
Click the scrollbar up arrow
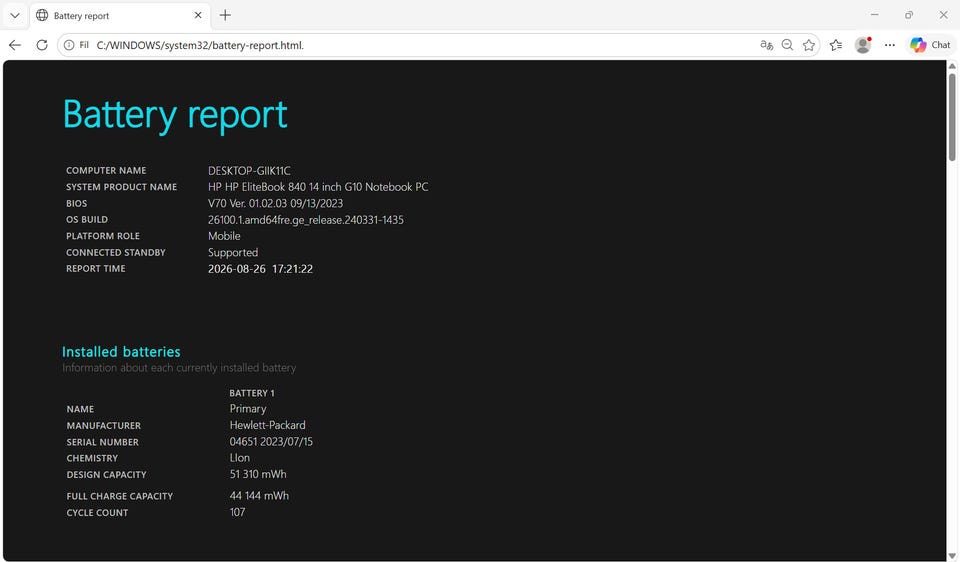coord(952,66)
